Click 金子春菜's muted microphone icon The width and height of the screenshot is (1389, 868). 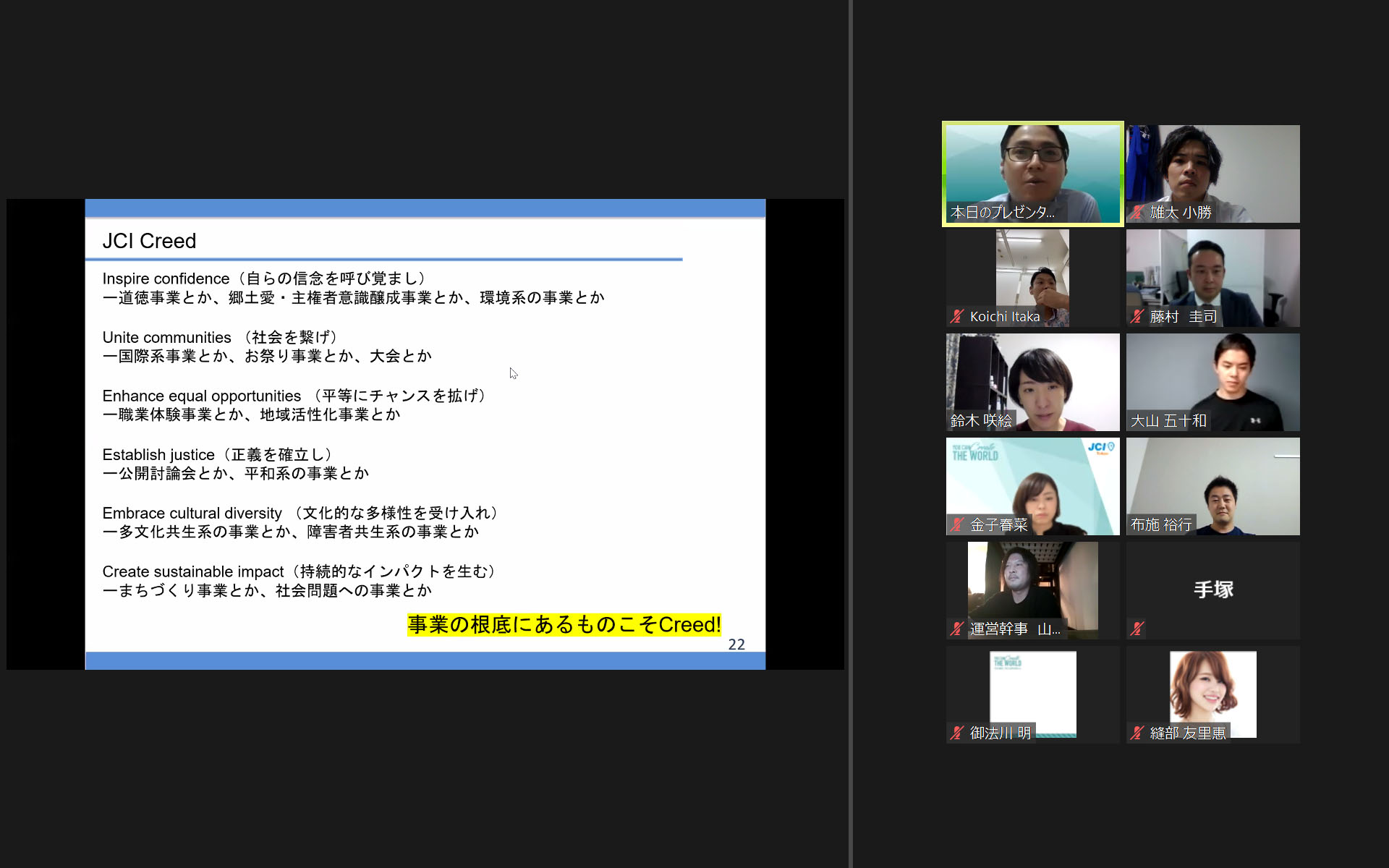click(x=957, y=524)
